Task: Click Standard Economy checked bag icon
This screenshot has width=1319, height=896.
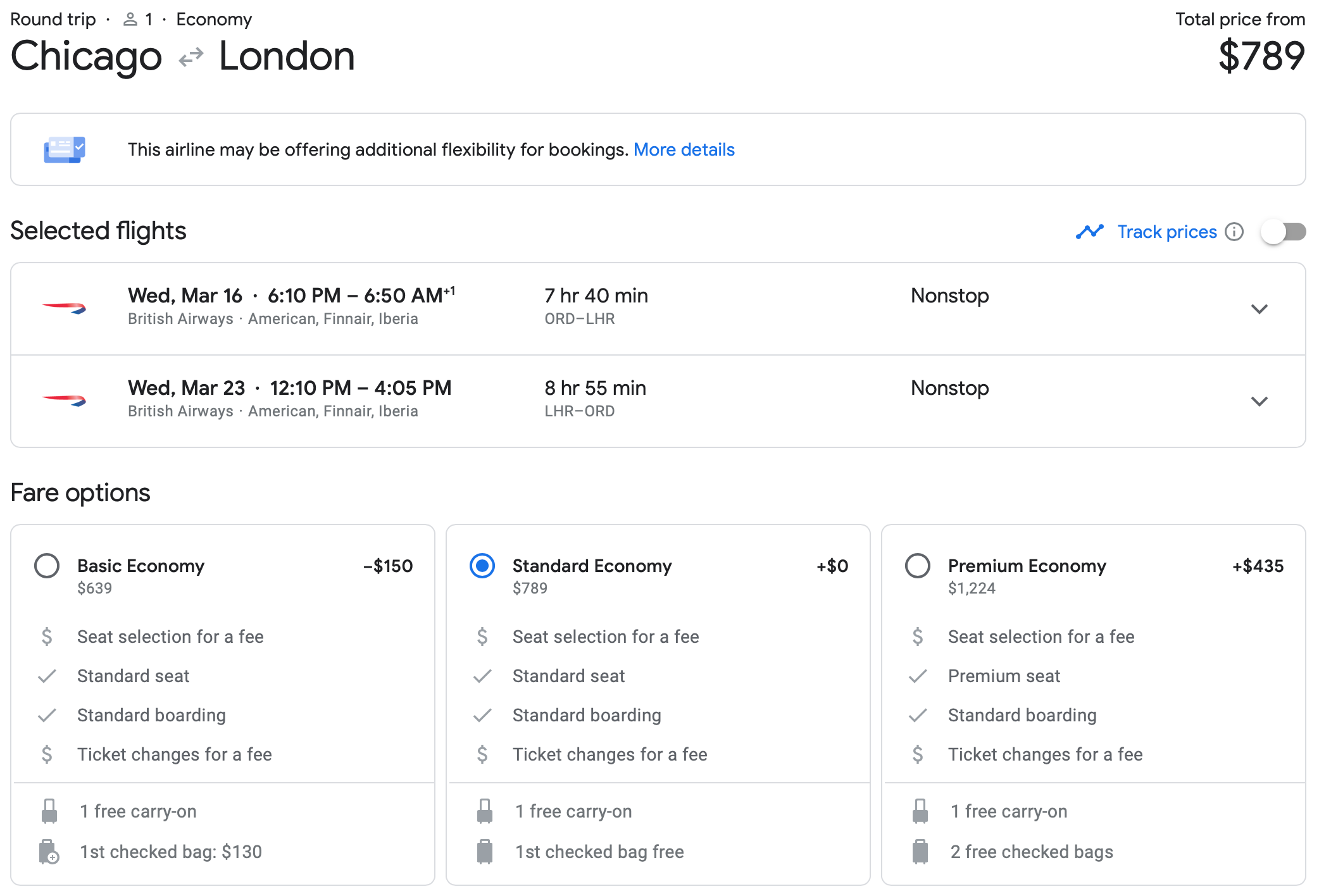Action: tap(485, 852)
